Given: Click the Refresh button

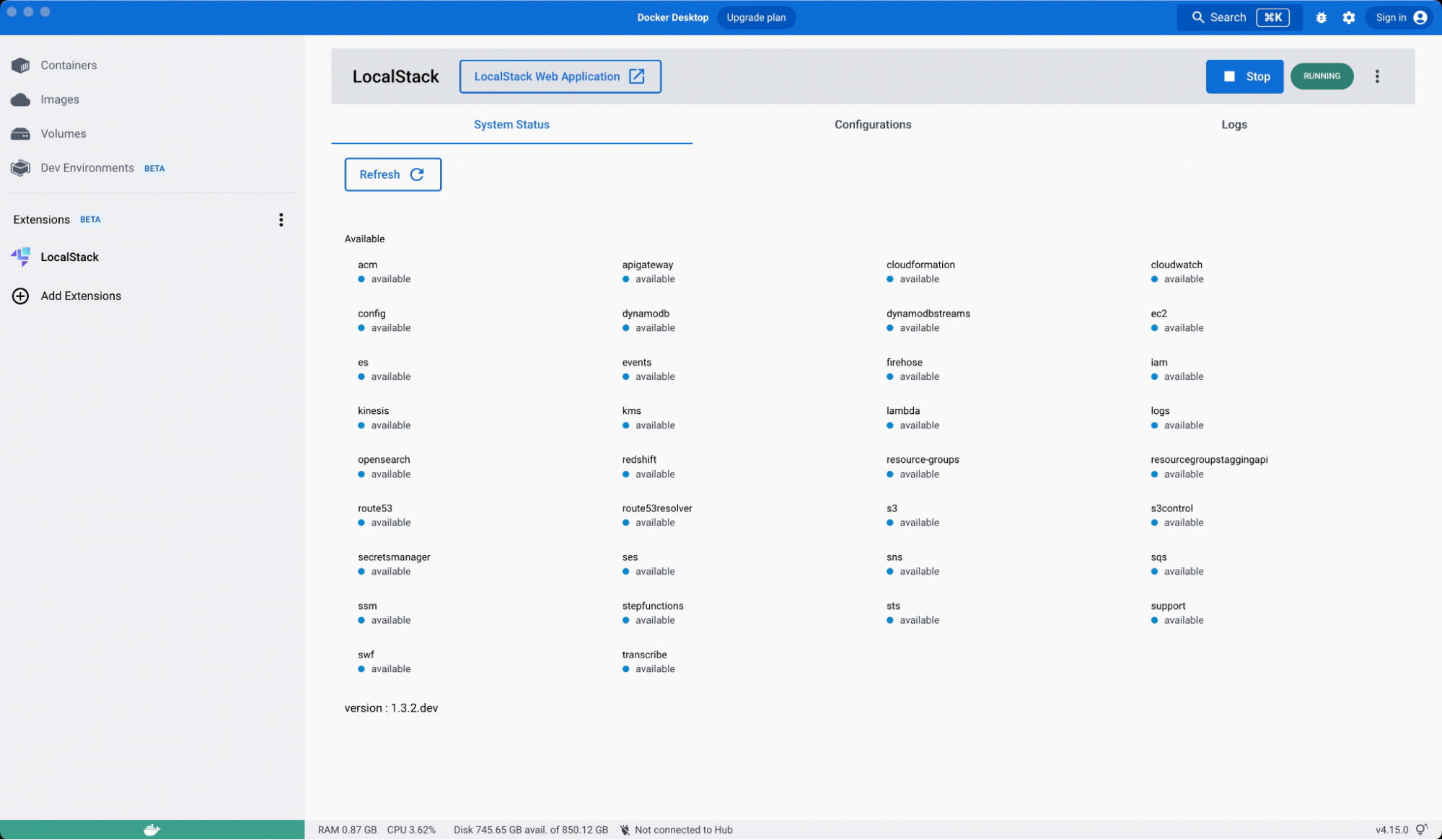Looking at the screenshot, I should 392,174.
